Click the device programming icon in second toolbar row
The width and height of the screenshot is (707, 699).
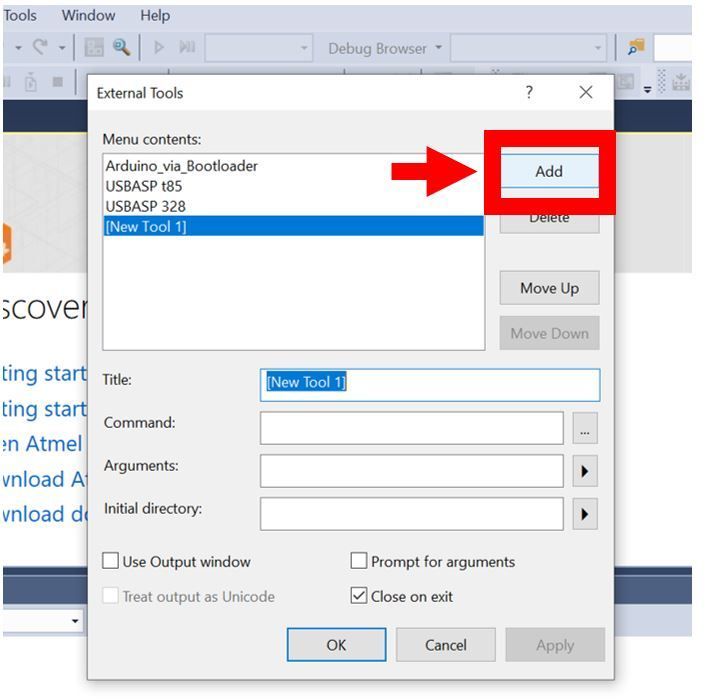pos(31,82)
